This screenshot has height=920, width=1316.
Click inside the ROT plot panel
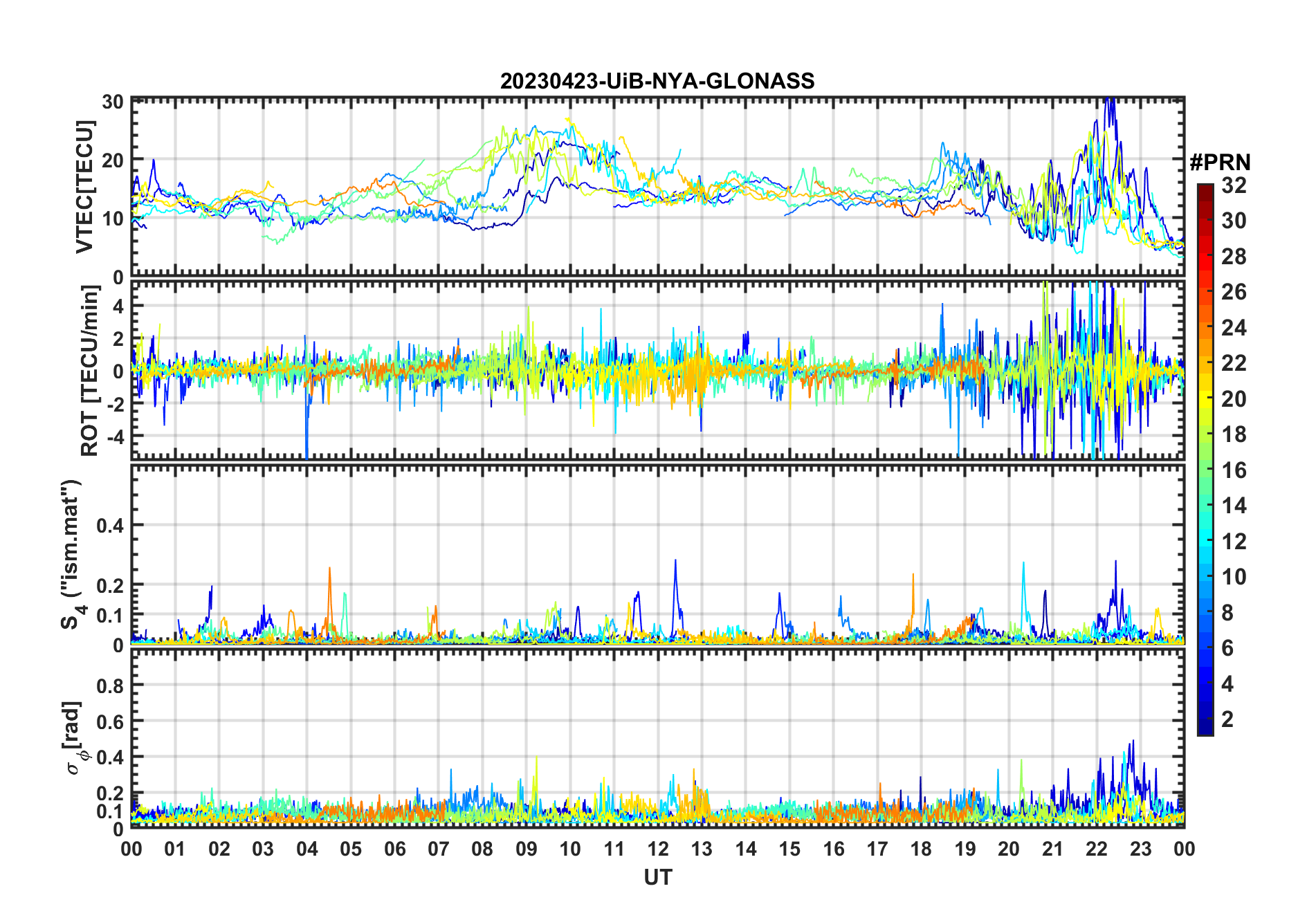(658, 369)
